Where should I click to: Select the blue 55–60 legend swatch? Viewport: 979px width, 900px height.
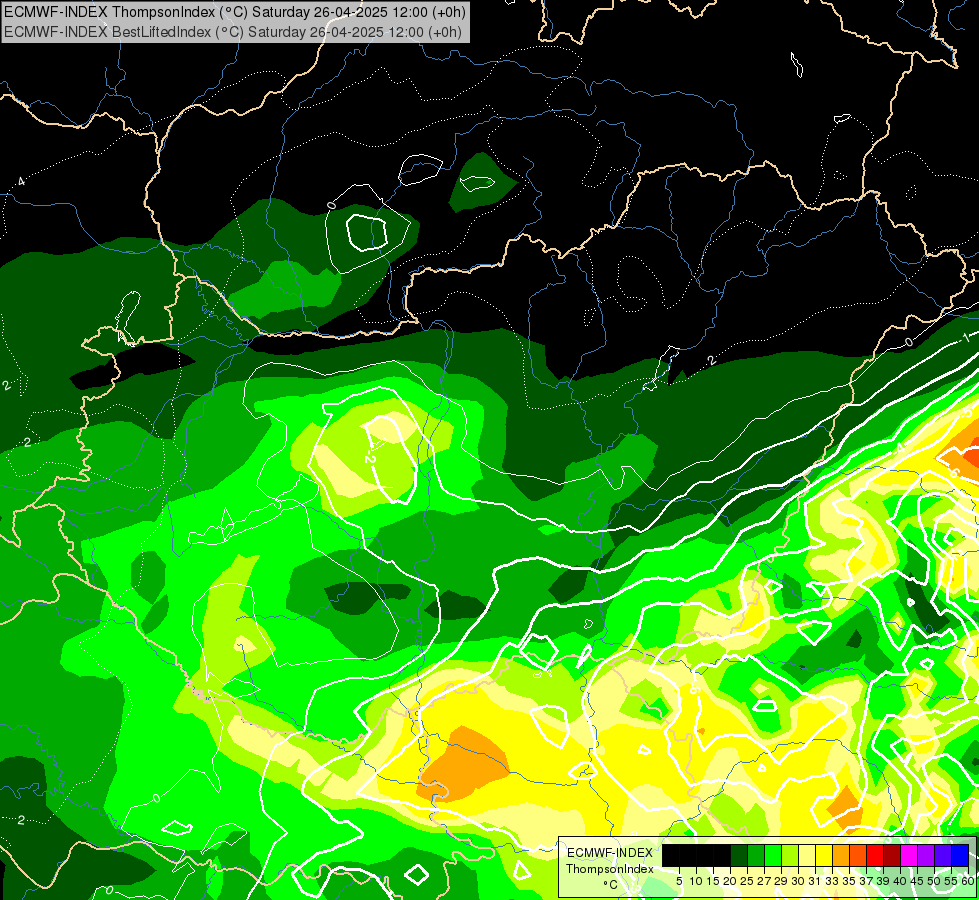960,855
